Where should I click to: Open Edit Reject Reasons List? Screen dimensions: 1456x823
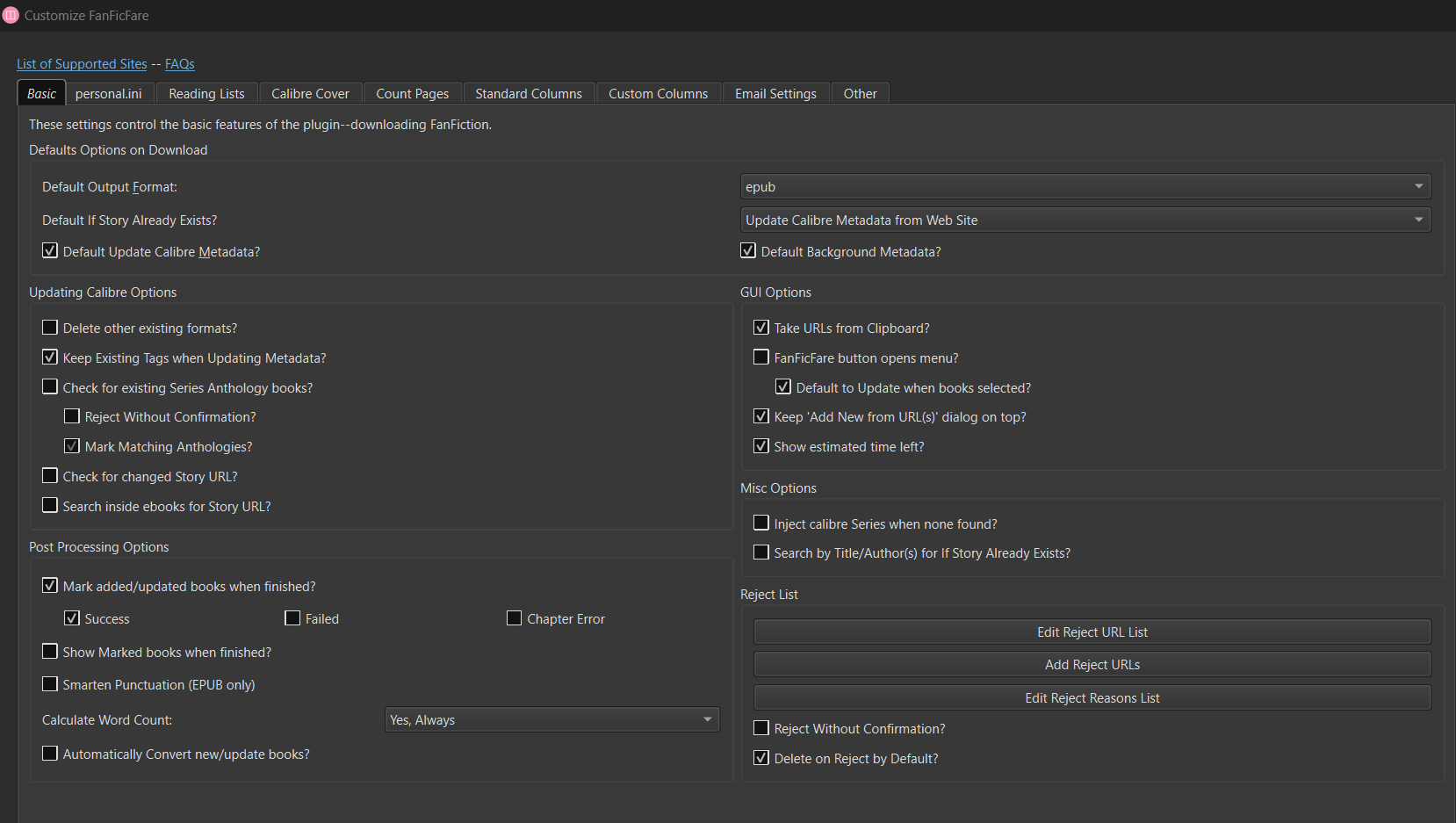[x=1092, y=698]
